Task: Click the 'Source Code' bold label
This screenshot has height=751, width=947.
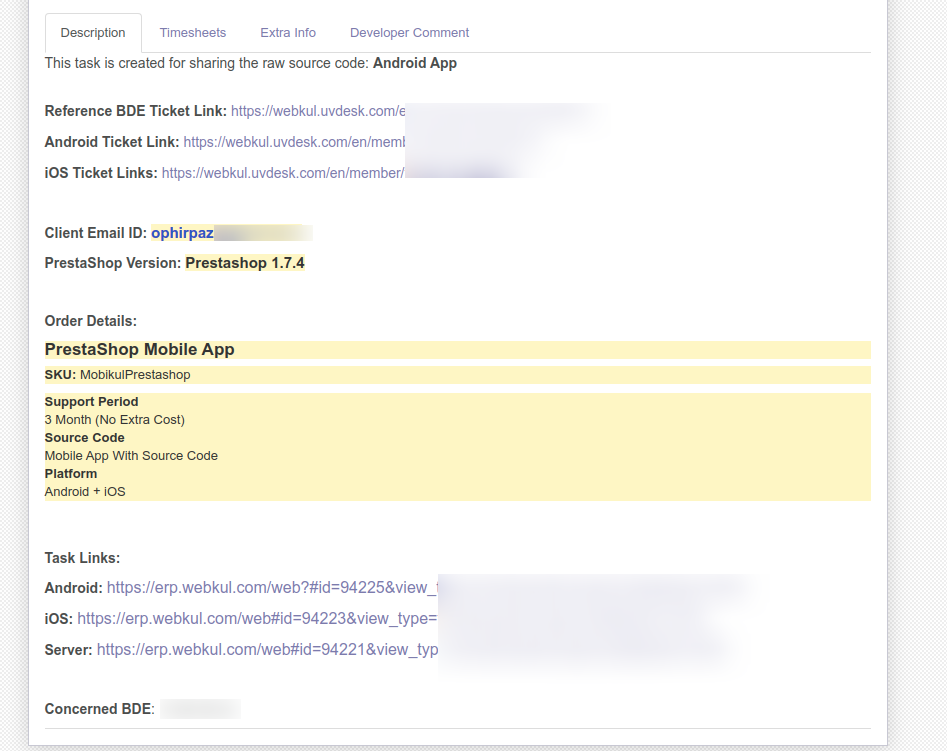Action: [x=85, y=438]
